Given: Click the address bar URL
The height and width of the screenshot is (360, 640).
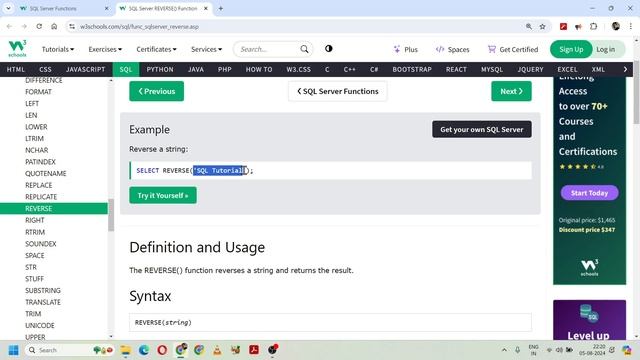Looking at the screenshot, I should 139,27.
